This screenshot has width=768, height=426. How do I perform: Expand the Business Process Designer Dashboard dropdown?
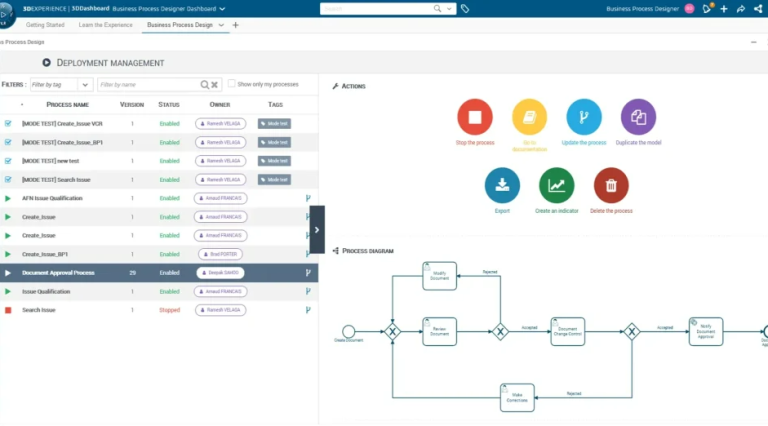pos(221,9)
